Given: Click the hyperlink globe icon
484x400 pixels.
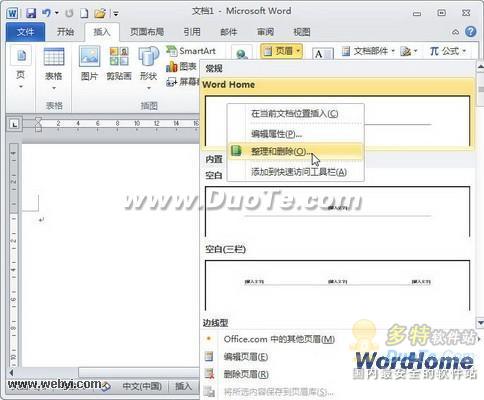Looking at the screenshot, I should coord(242,54).
